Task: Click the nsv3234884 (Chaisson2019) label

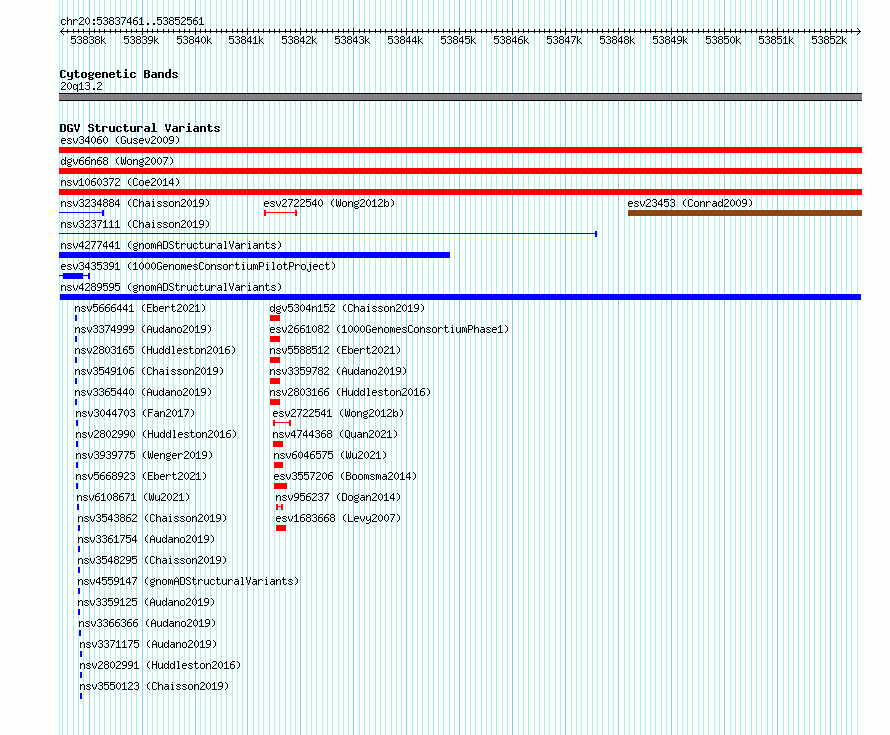Action: (x=135, y=203)
